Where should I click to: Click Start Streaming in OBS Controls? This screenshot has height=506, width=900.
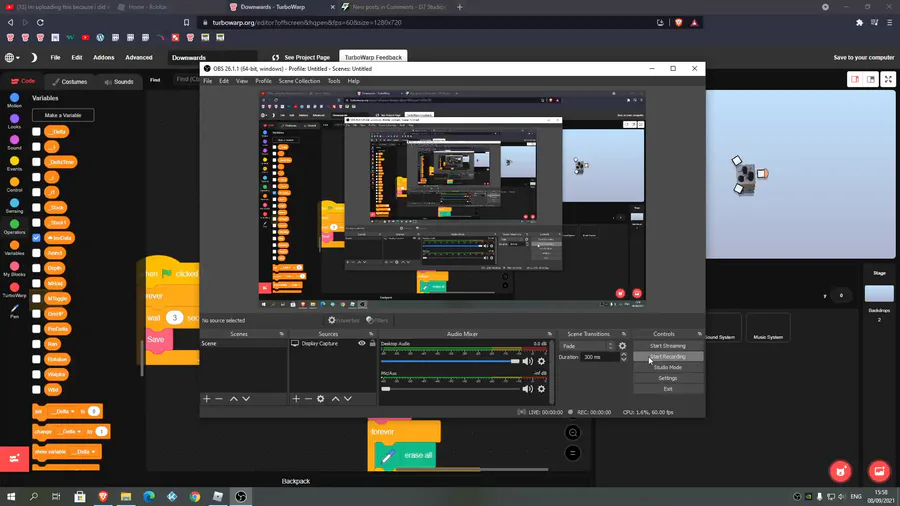coord(668,346)
